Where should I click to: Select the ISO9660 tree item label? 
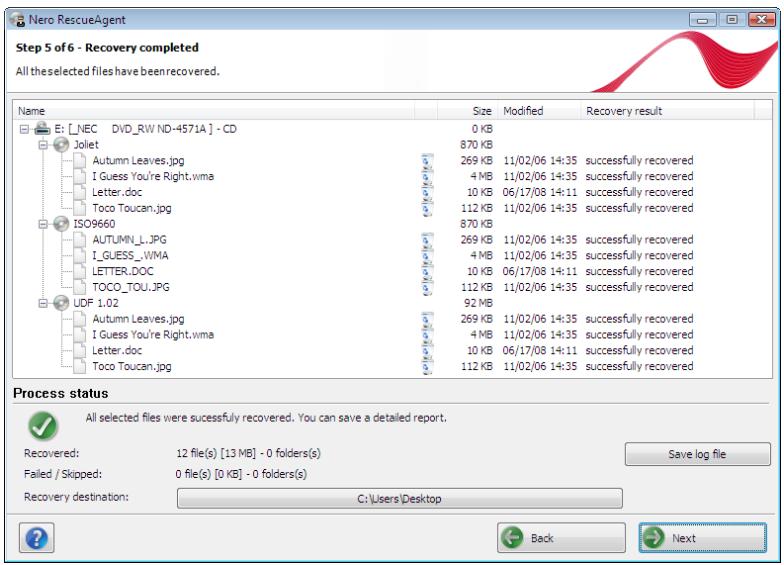click(94, 224)
